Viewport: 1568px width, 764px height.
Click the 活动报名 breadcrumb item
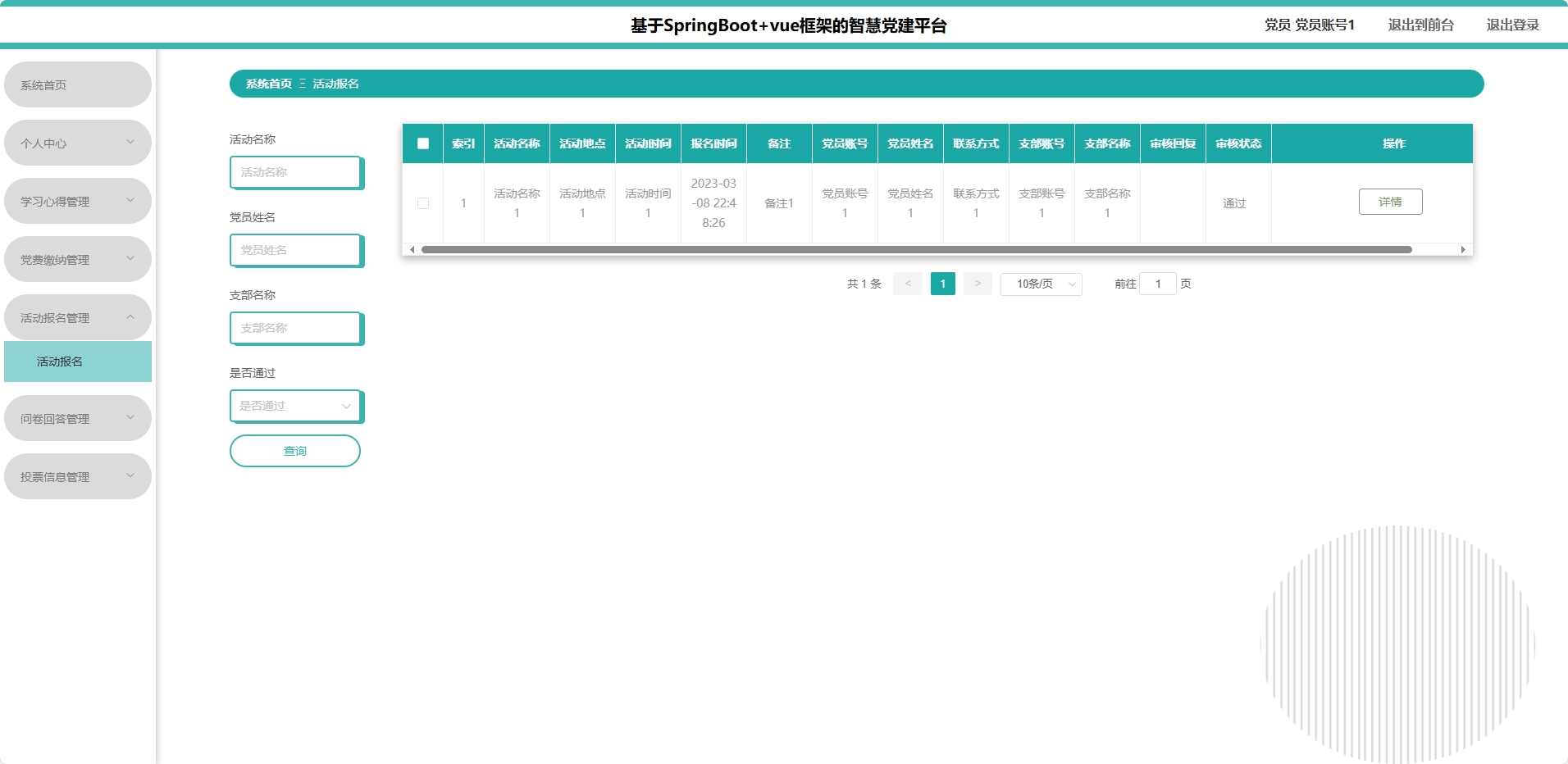pyautogui.click(x=335, y=84)
